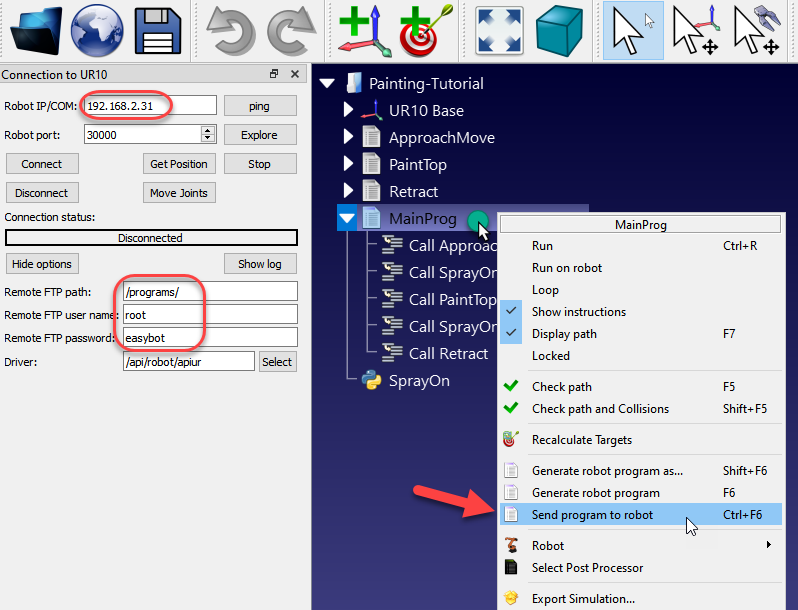Select Send program to robot
798x610 pixels.
[x=592, y=515]
